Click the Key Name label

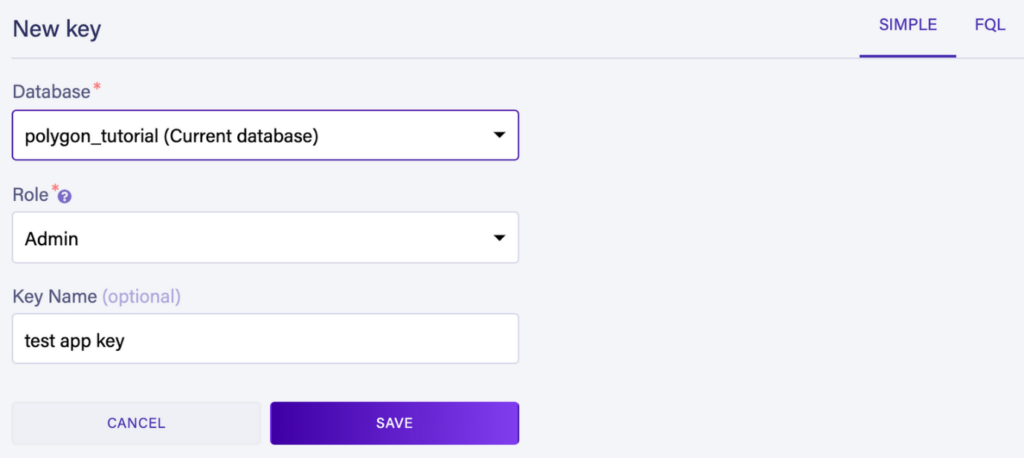(x=54, y=297)
